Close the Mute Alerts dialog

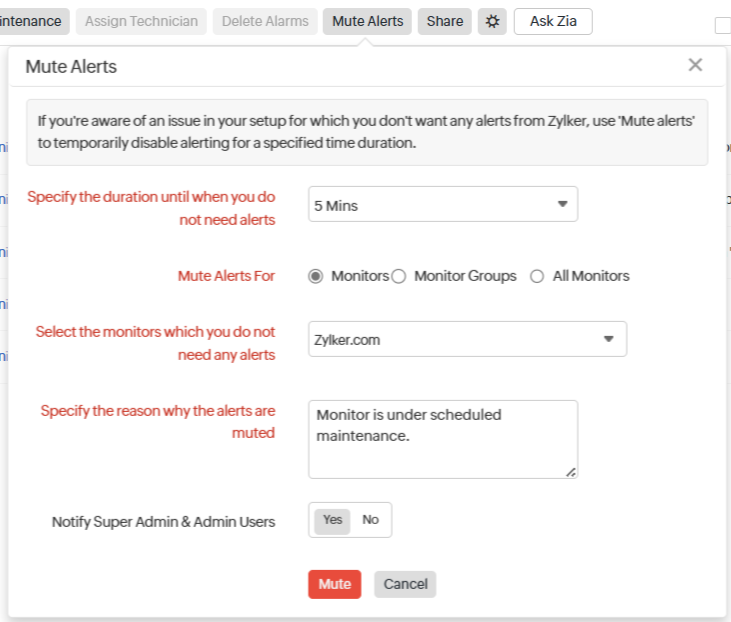coord(695,65)
